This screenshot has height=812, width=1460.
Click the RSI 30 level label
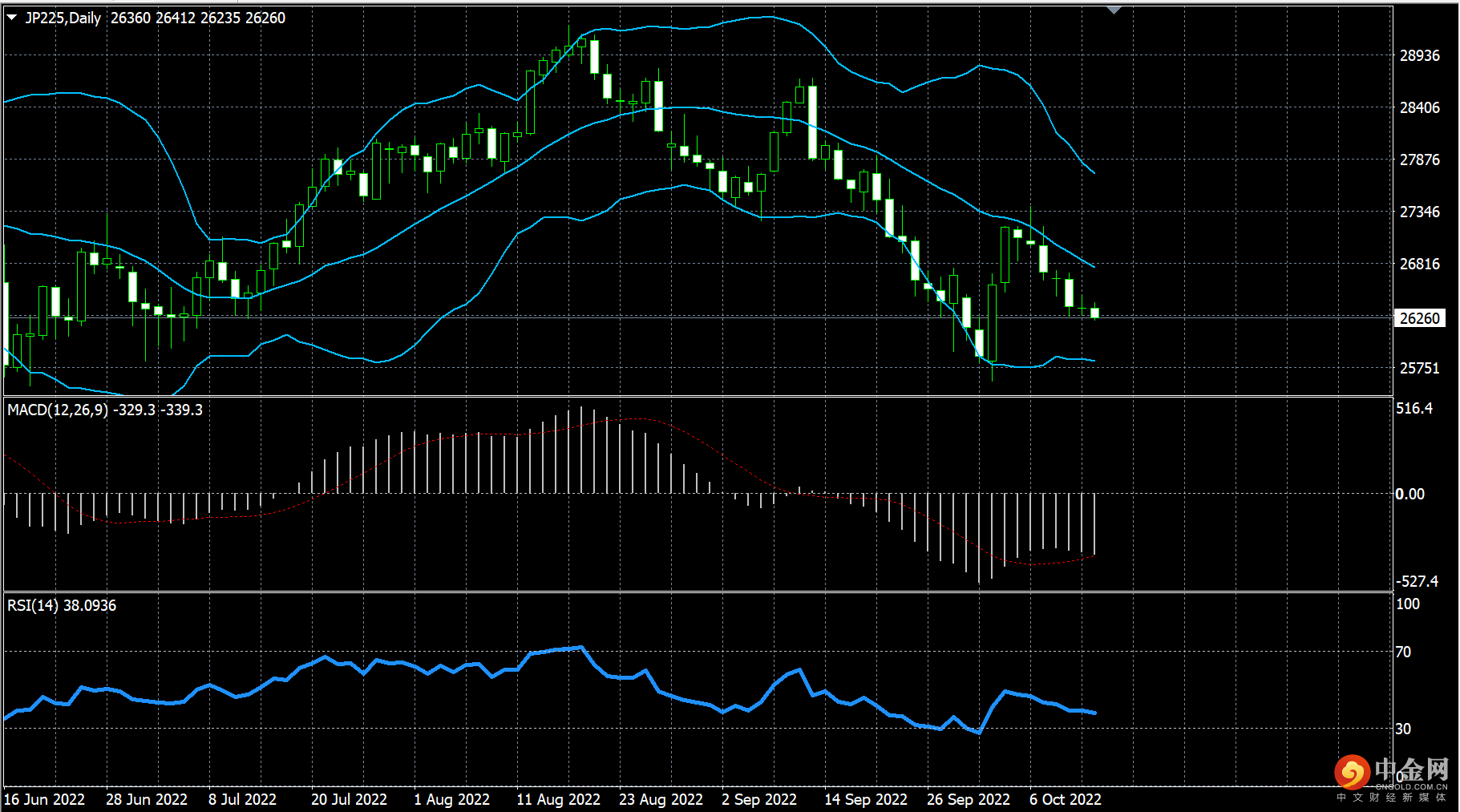click(1403, 729)
